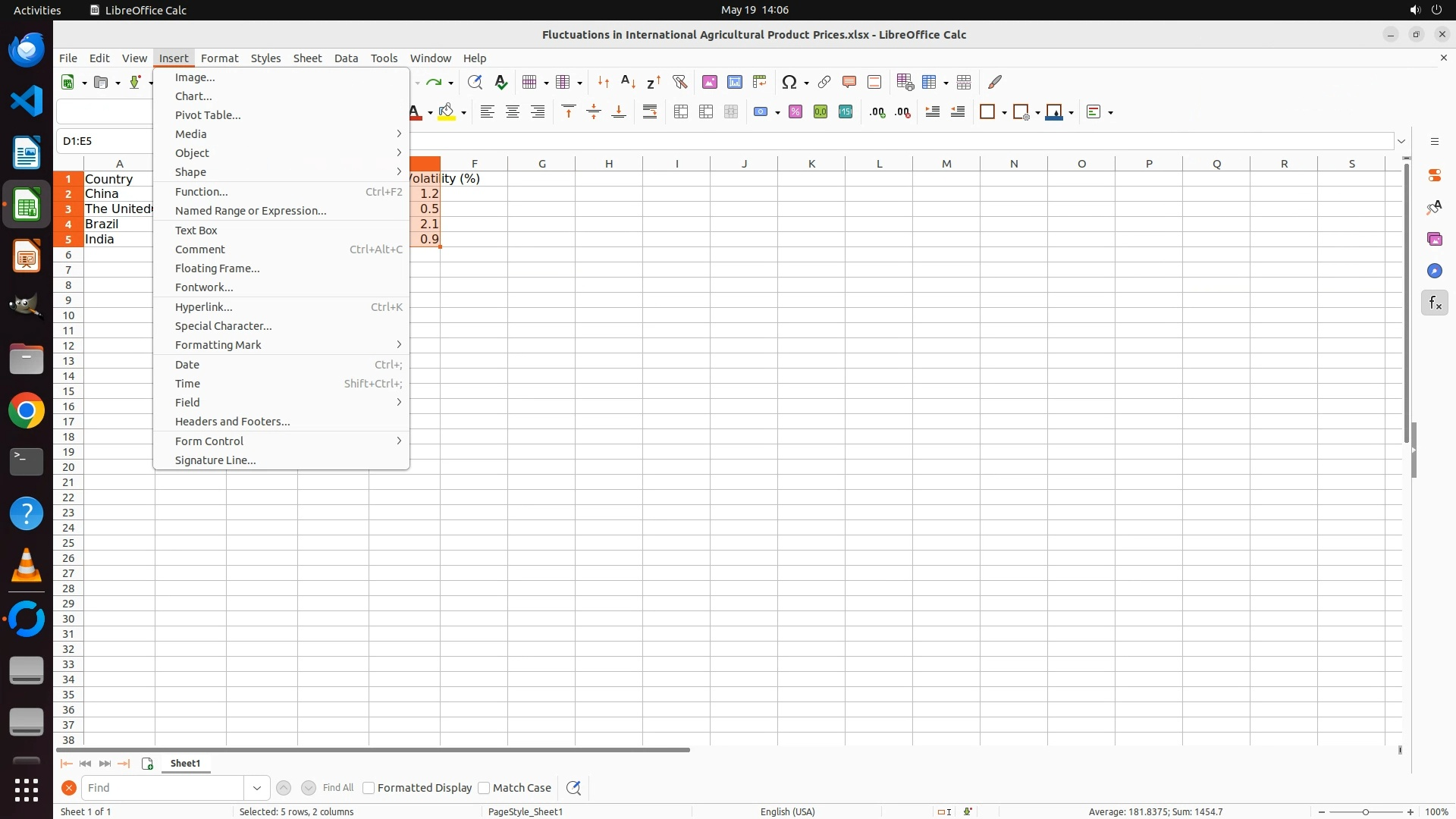Screen dimensions: 1456x819
Task: Insert special character via Omega icon
Action: tap(789, 82)
